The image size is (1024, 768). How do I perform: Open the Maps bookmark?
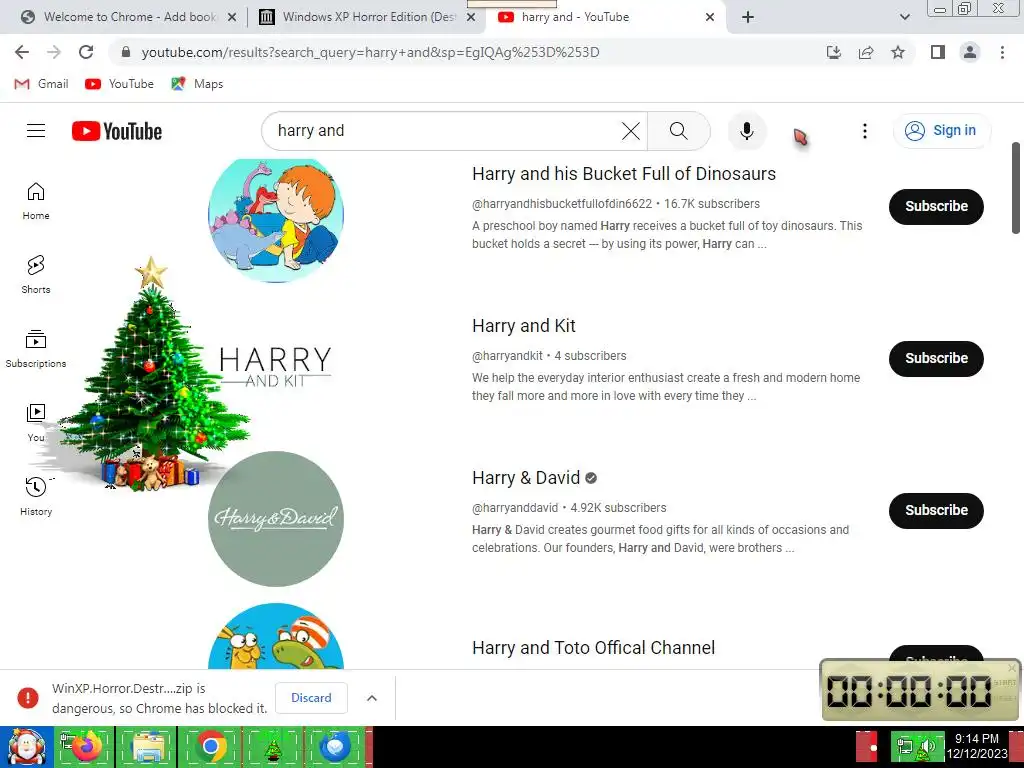point(197,84)
